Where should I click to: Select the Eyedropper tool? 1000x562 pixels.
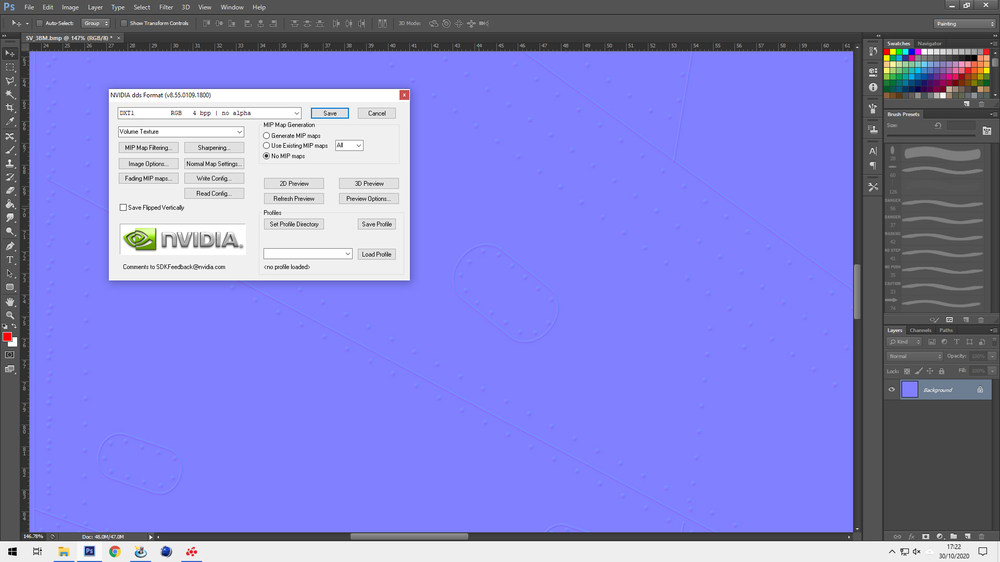pyautogui.click(x=10, y=122)
